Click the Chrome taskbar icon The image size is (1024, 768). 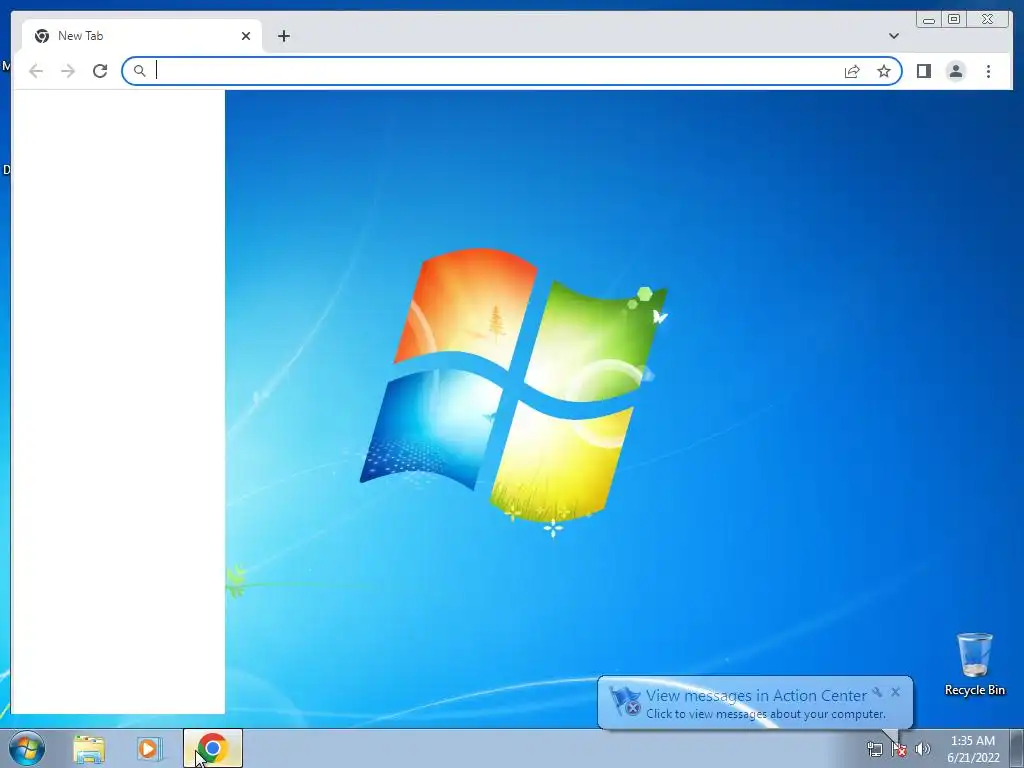click(212, 748)
